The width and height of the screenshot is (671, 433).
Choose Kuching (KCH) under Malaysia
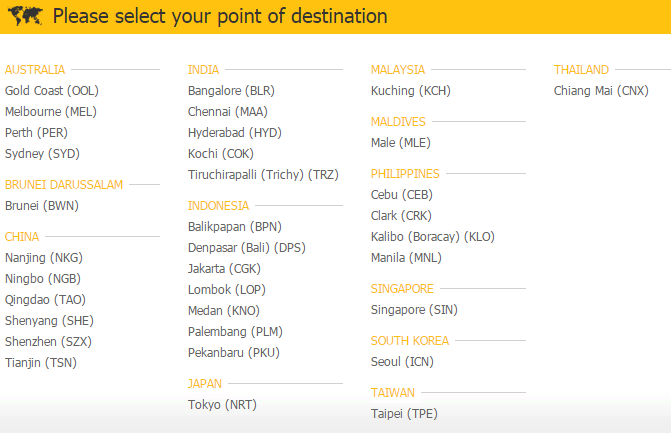pos(411,91)
